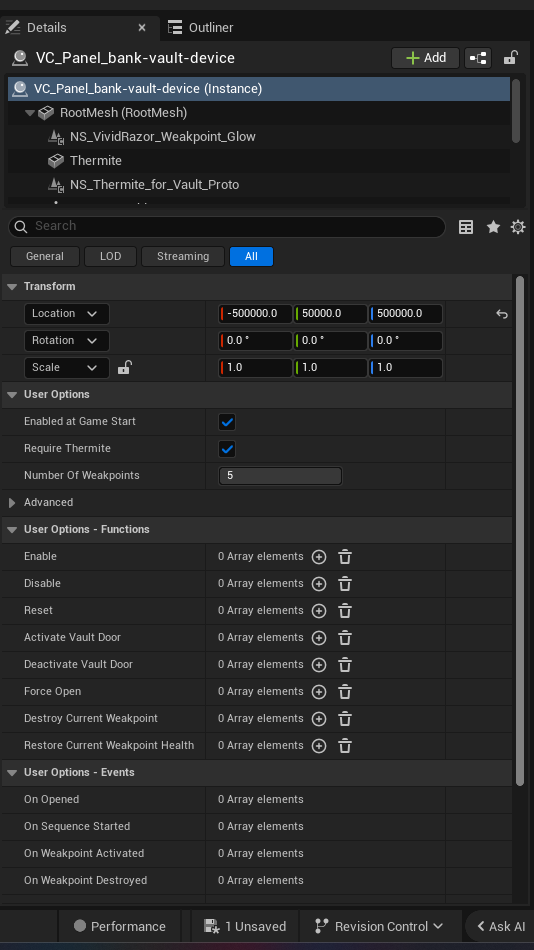The image size is (534, 950).
Task: Click the Location X value field
Action: 255,314
